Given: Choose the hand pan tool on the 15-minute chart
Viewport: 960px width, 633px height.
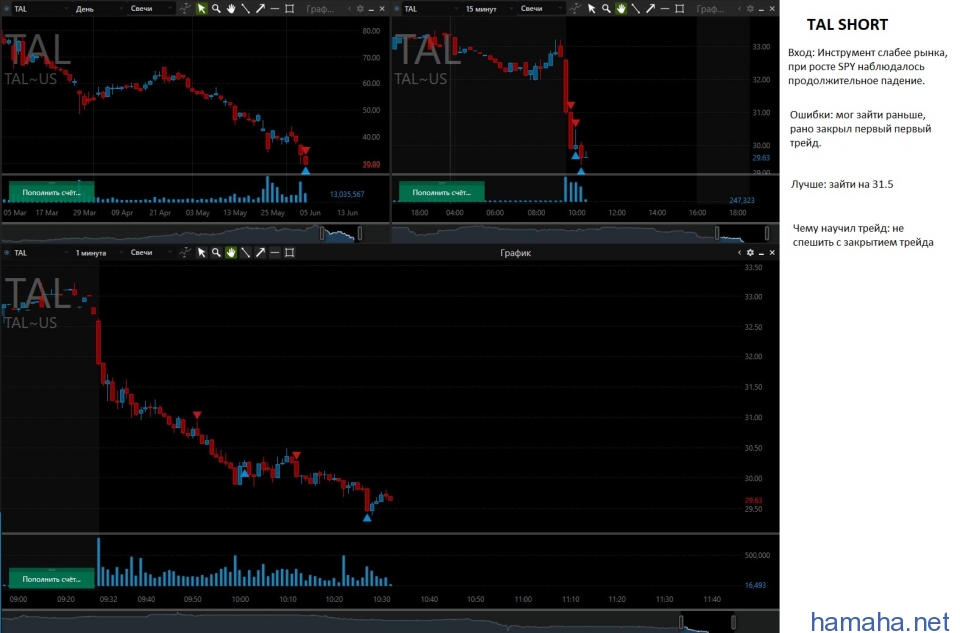Looking at the screenshot, I should [x=621, y=9].
